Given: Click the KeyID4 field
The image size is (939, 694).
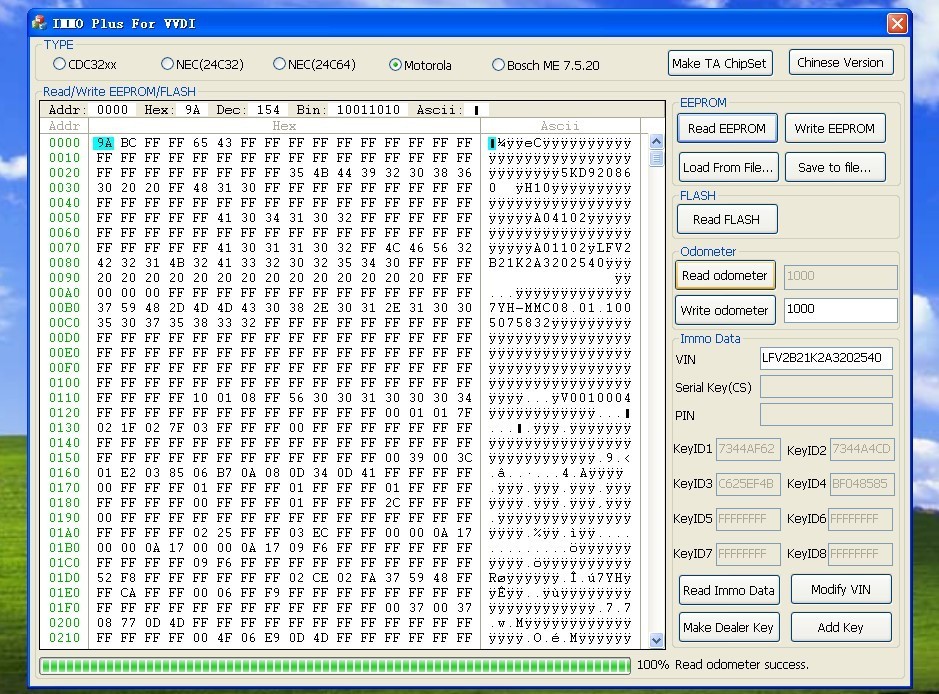Looking at the screenshot, I should pyautogui.click(x=862, y=484).
